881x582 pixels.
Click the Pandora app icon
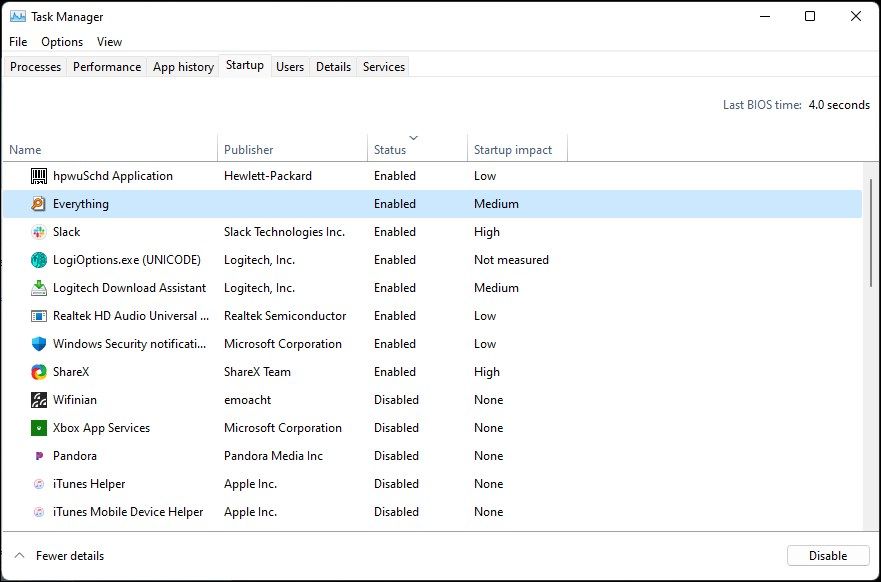click(x=37, y=455)
